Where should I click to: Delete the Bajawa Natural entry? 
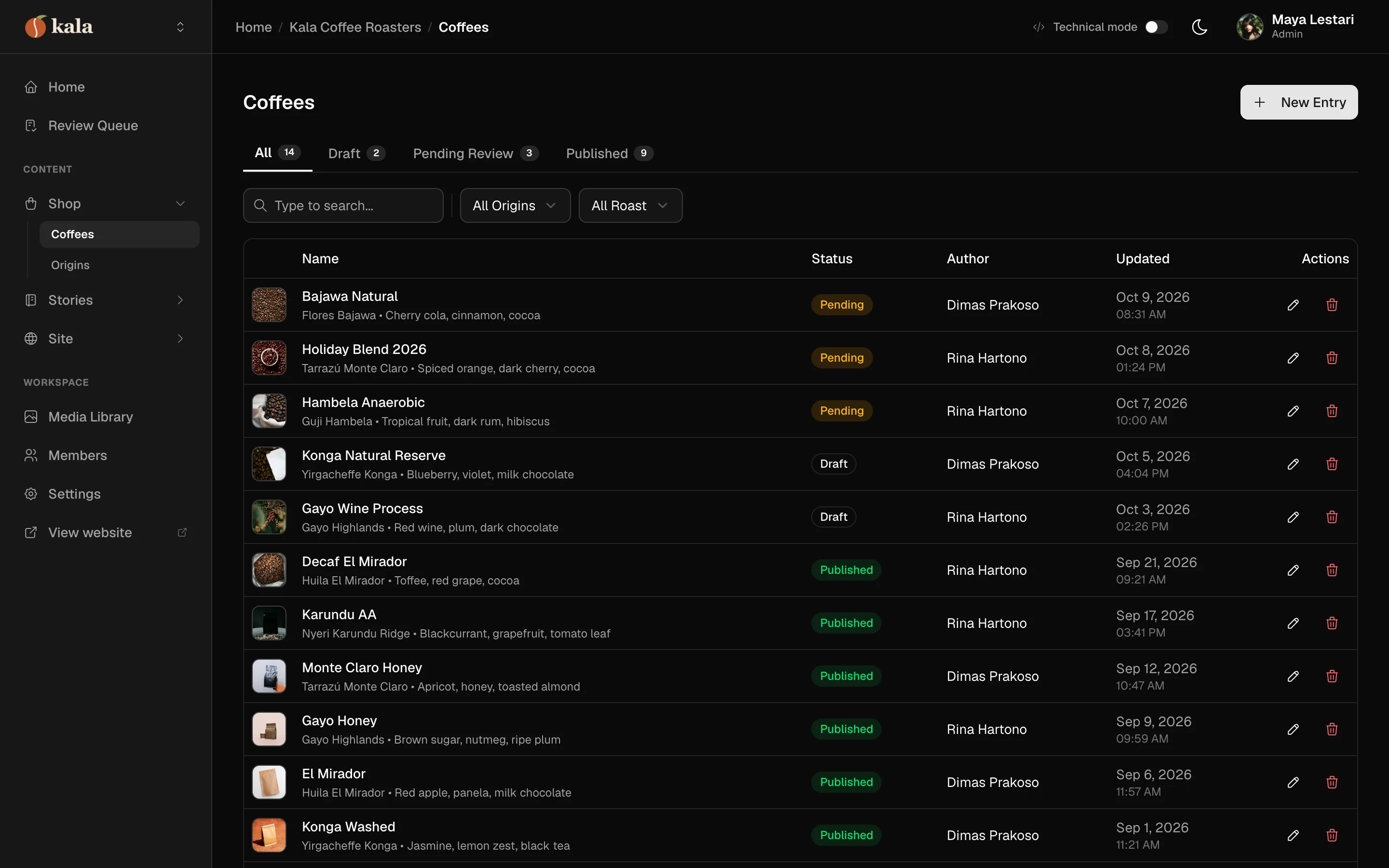[x=1332, y=305]
